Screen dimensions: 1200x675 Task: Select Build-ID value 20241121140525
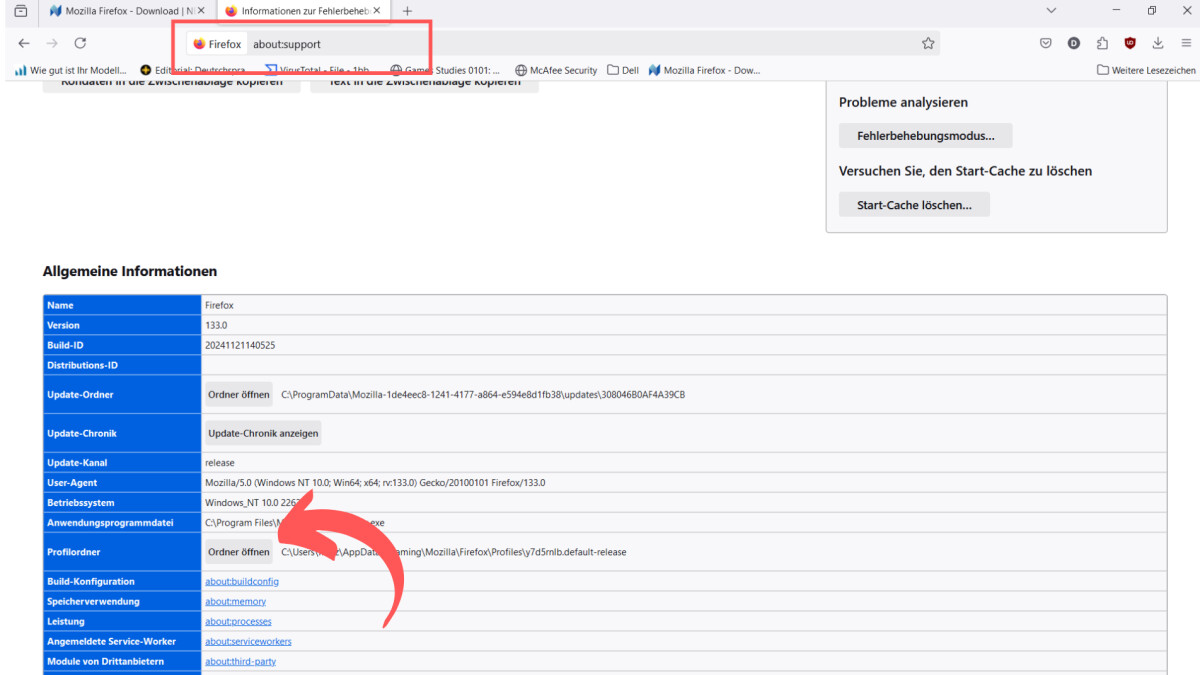[x=240, y=345]
